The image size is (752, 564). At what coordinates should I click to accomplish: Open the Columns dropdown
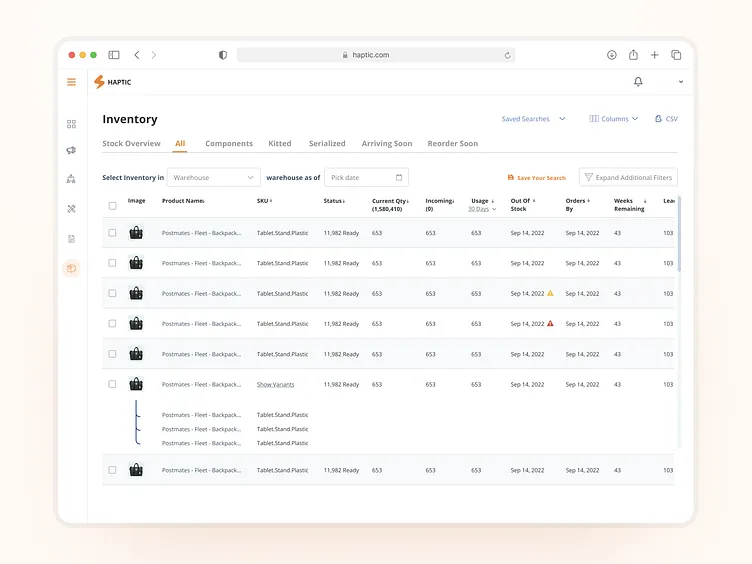613,119
